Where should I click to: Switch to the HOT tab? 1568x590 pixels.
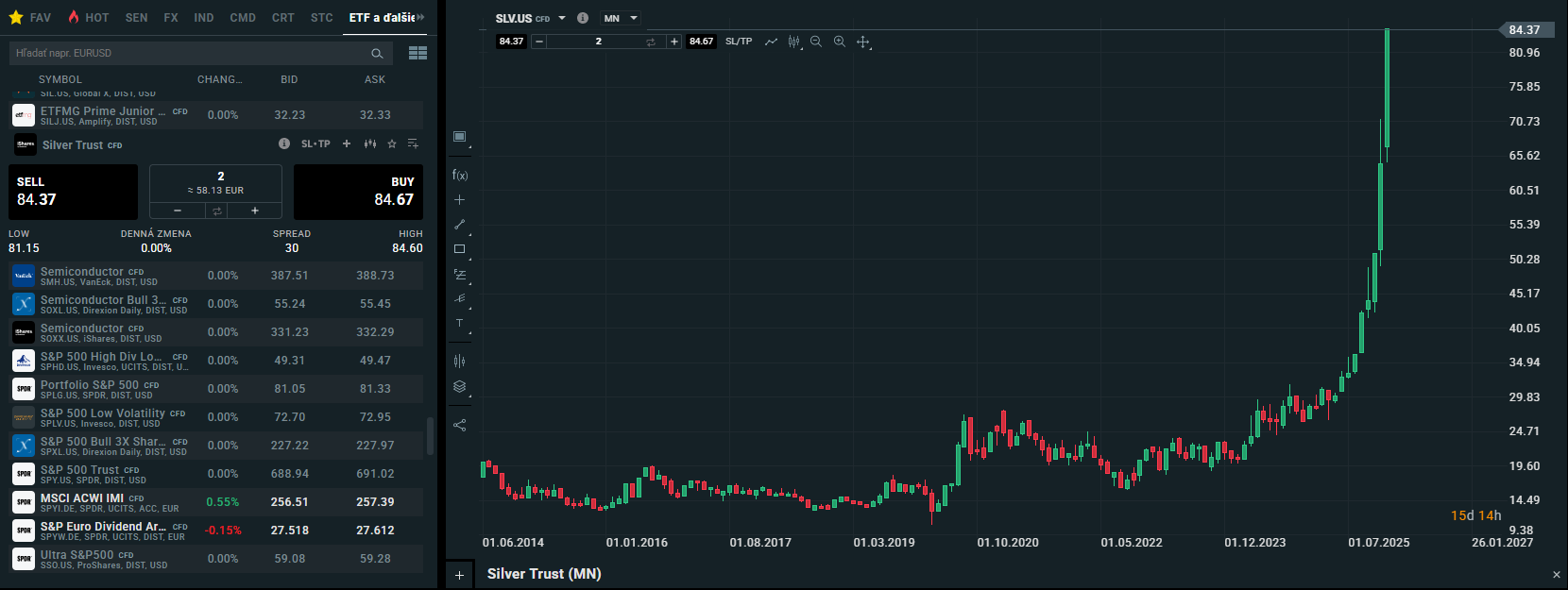click(89, 17)
